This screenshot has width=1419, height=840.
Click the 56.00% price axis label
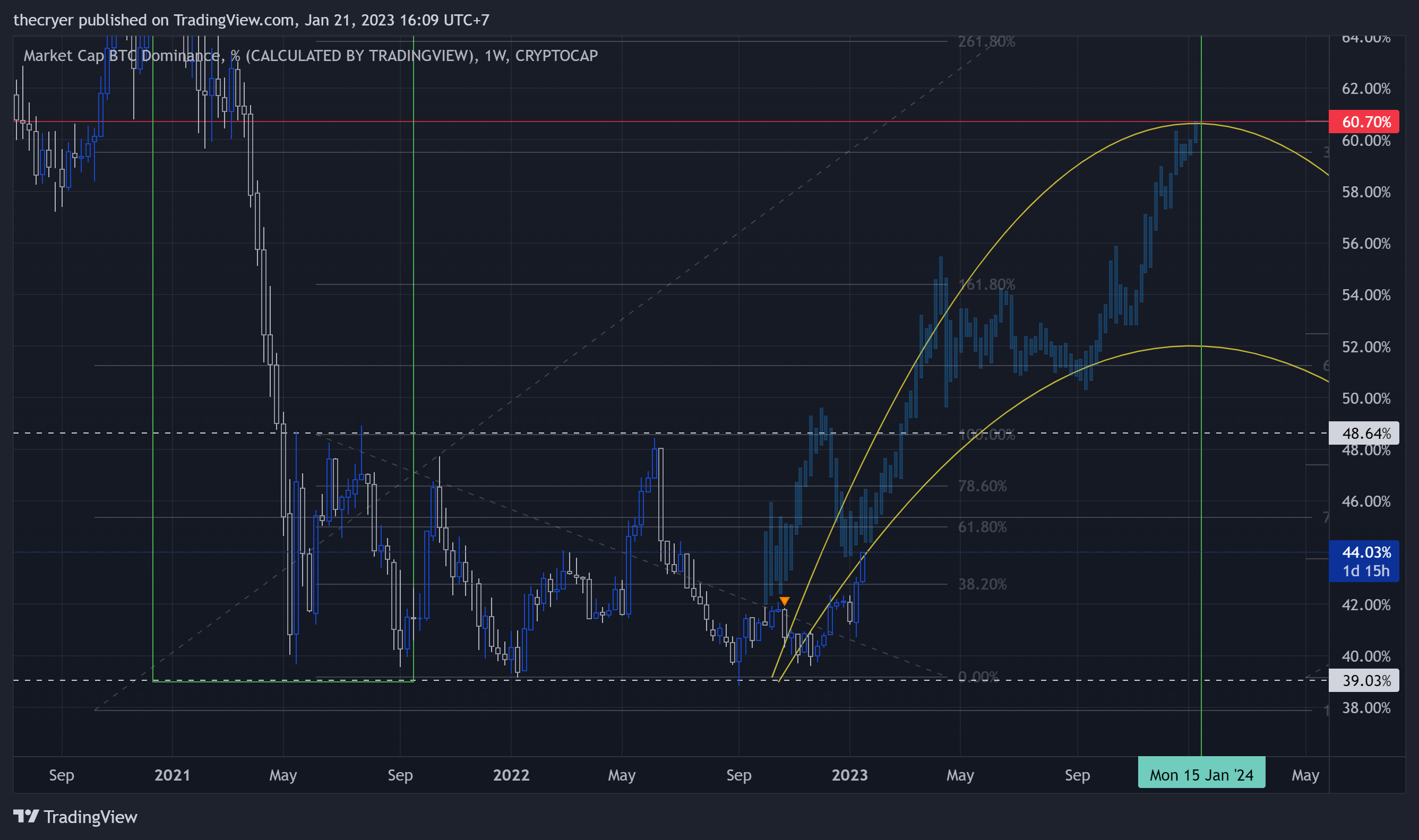[1366, 244]
